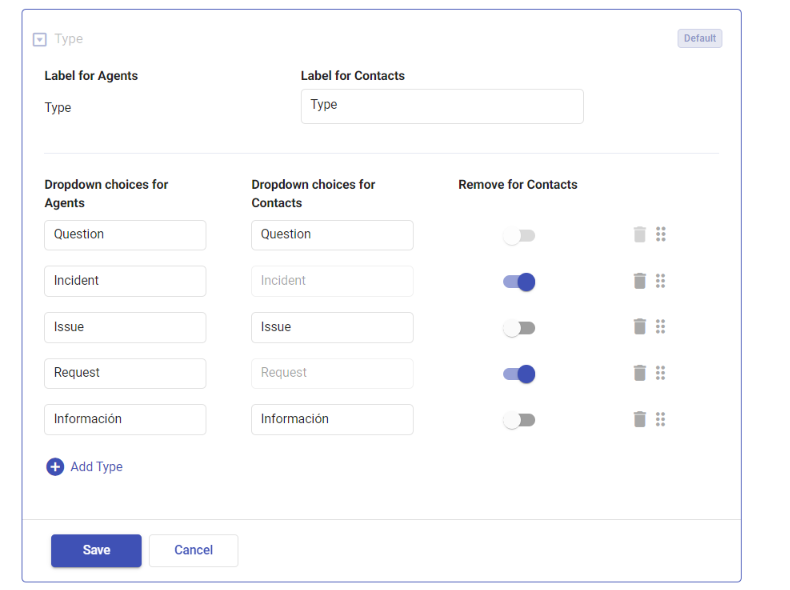Click the plus icon beside Add Type

point(55,467)
